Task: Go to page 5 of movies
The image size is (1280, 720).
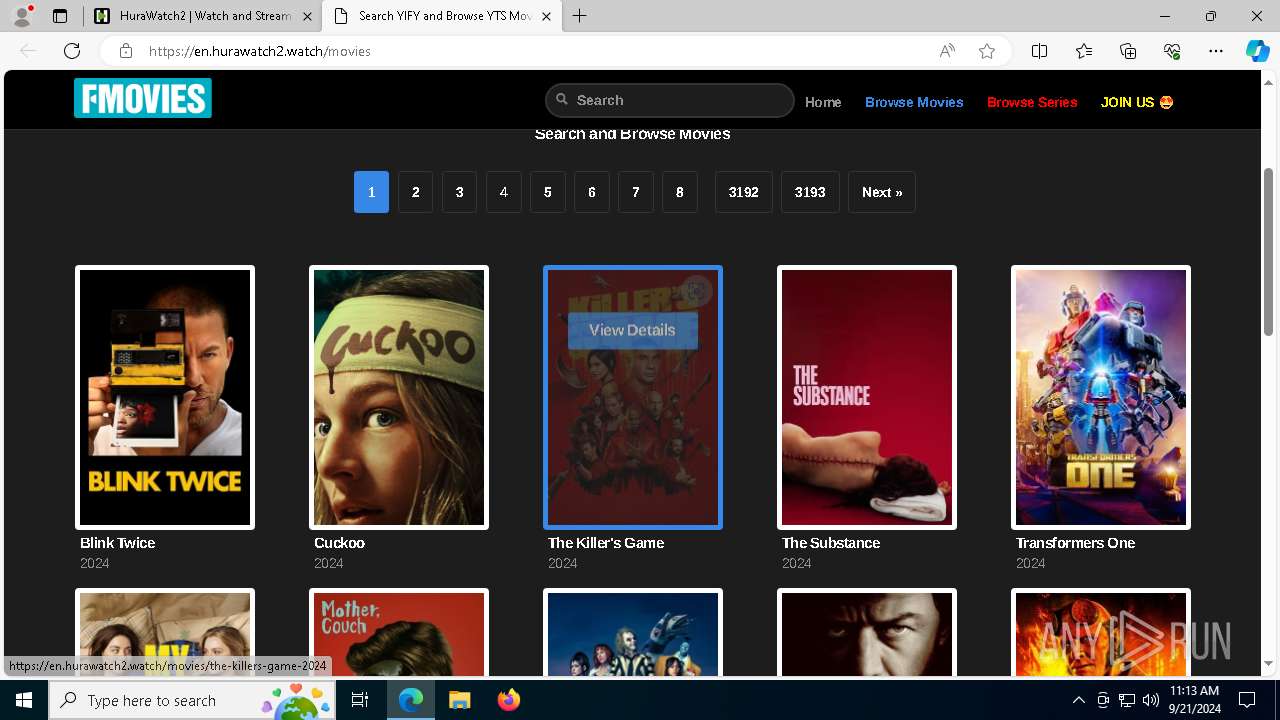Action: coord(547,192)
